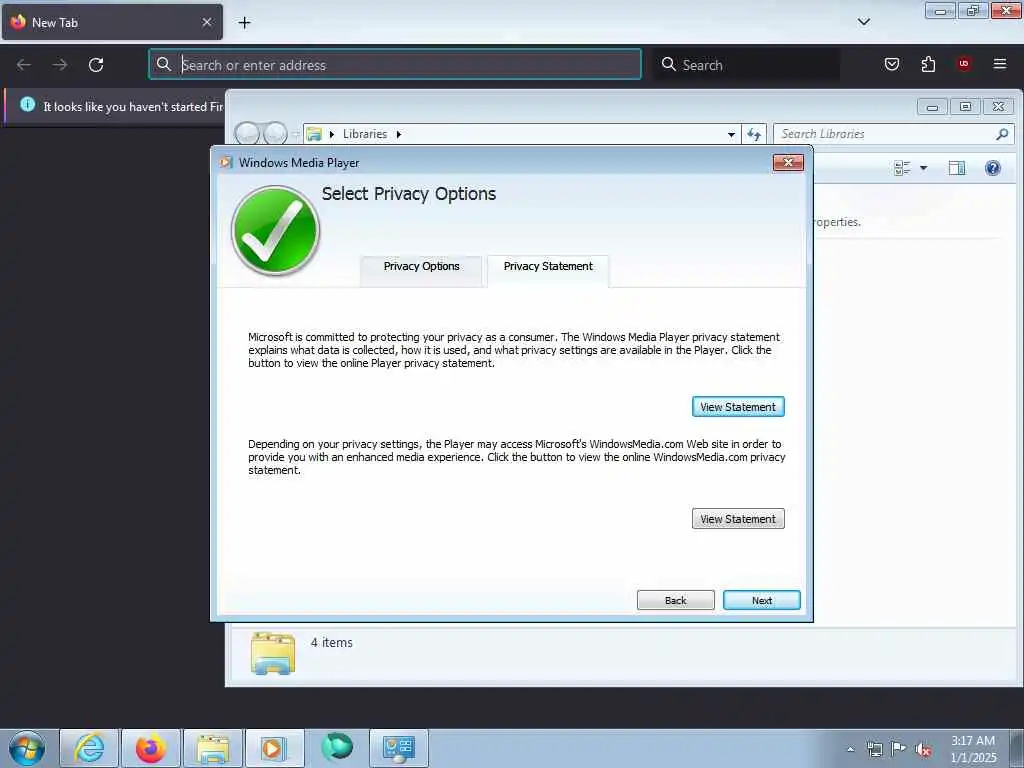Click Explorer Forward navigation button
The height and width of the screenshot is (768, 1024).
pos(275,134)
